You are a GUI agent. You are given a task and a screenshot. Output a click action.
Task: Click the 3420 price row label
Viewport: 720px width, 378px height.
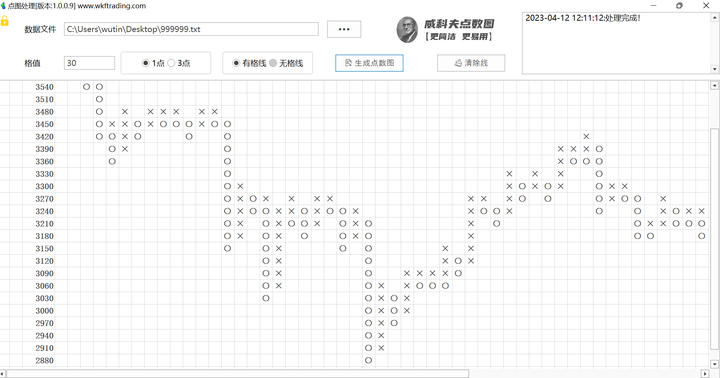tap(45, 136)
